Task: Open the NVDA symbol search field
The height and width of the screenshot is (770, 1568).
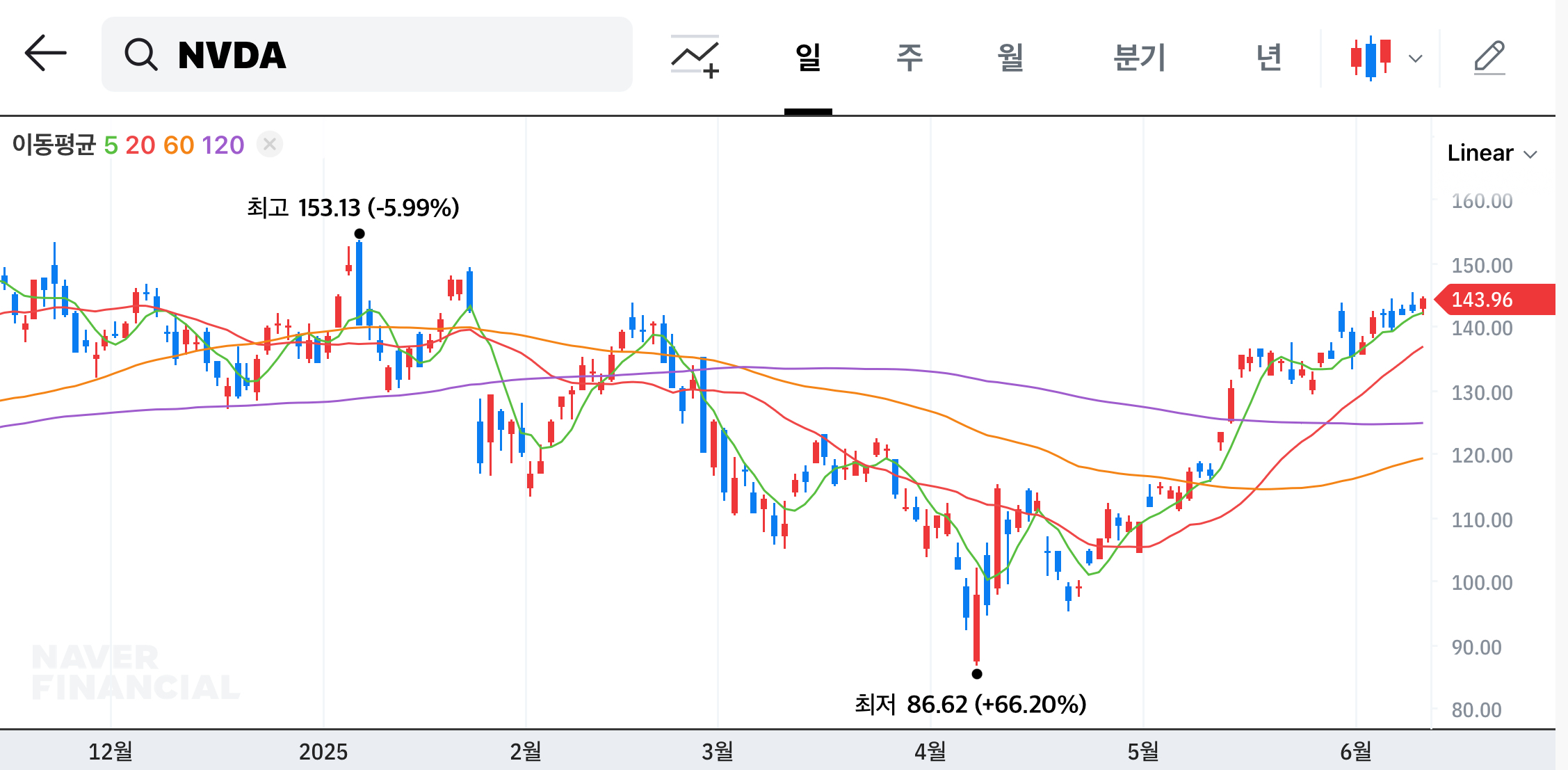Action: [x=367, y=54]
